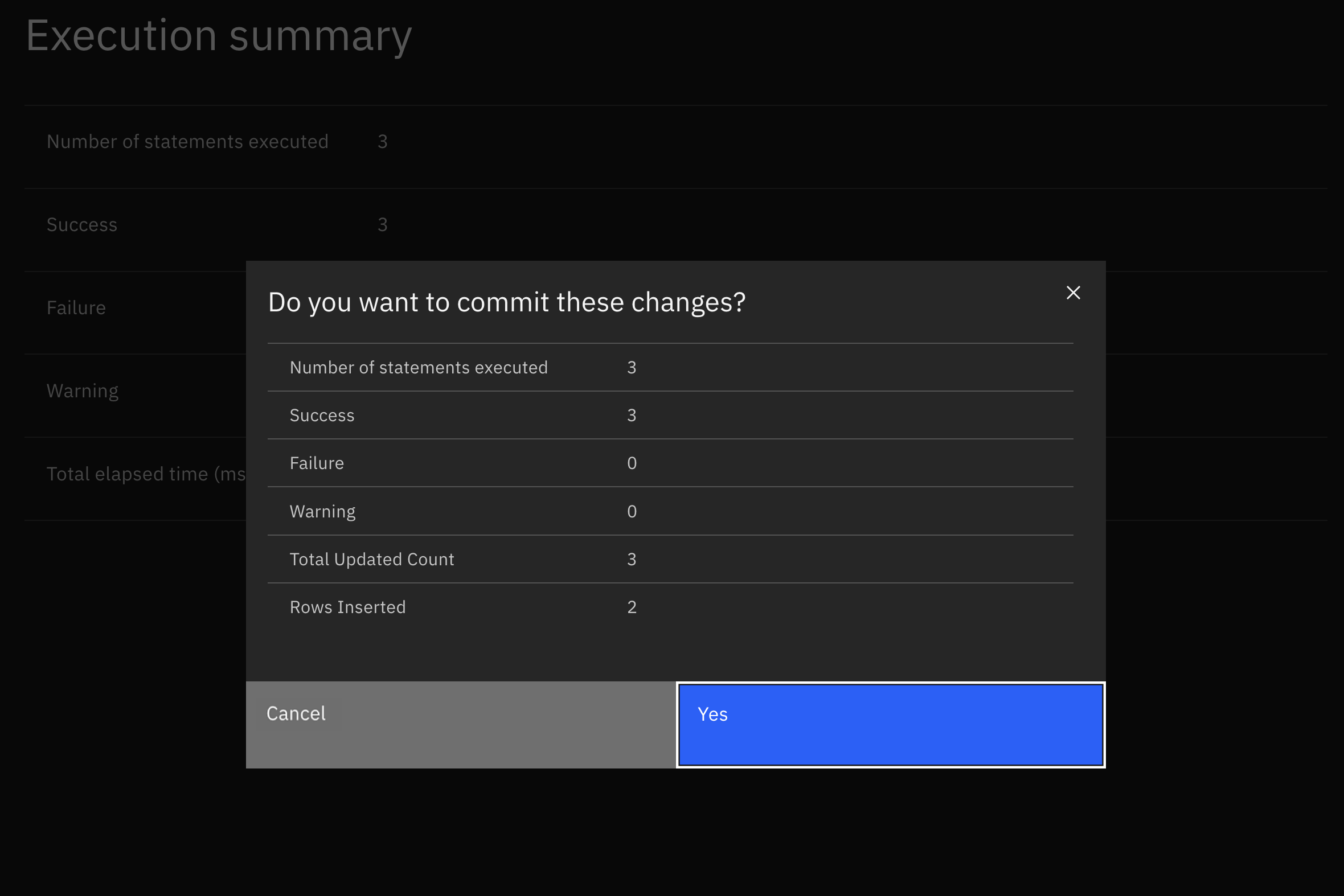
Task: Click the dialog title 'Do you want to commit these changes?'
Action: [506, 302]
